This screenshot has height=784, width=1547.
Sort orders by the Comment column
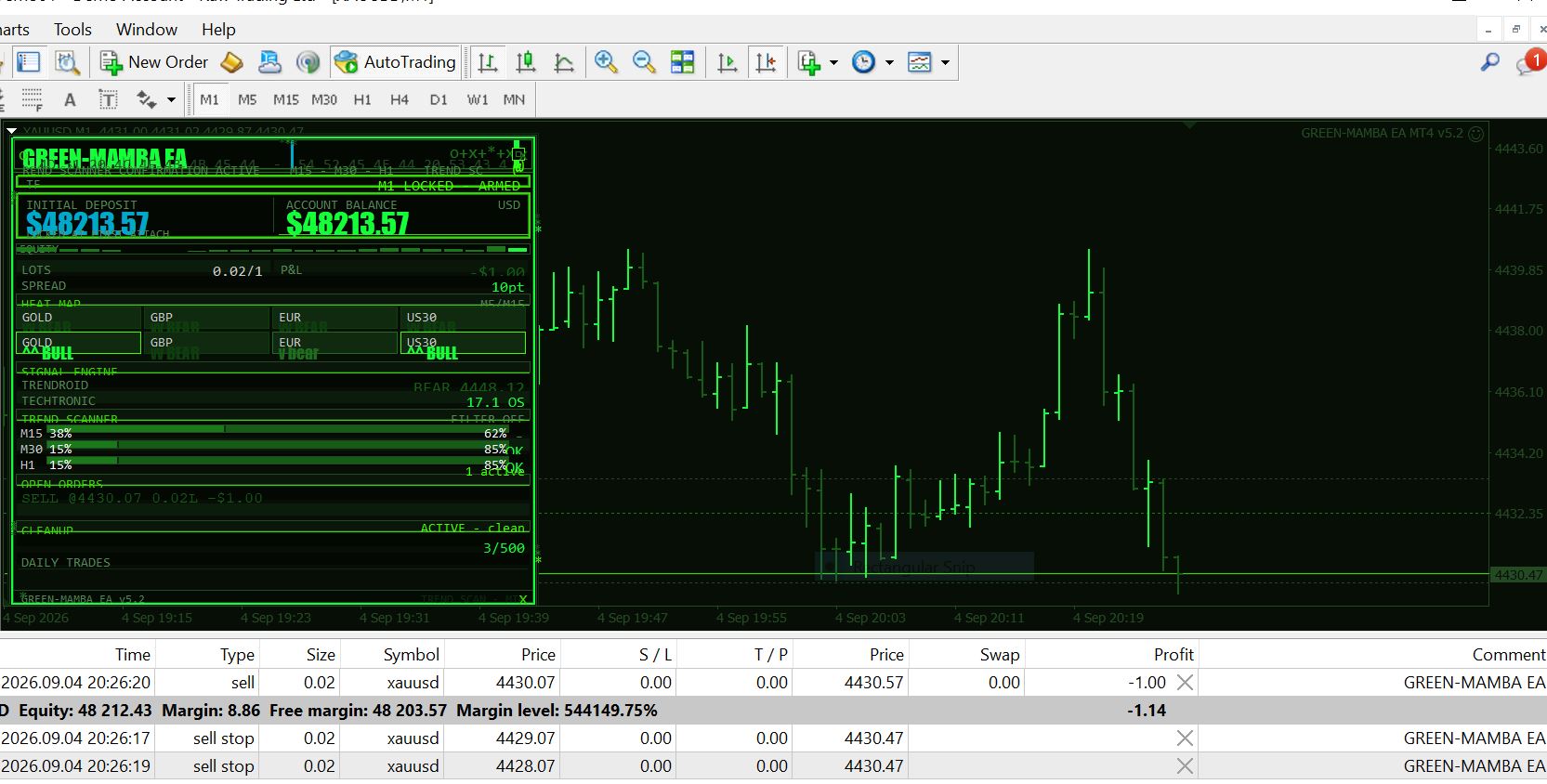click(1509, 654)
